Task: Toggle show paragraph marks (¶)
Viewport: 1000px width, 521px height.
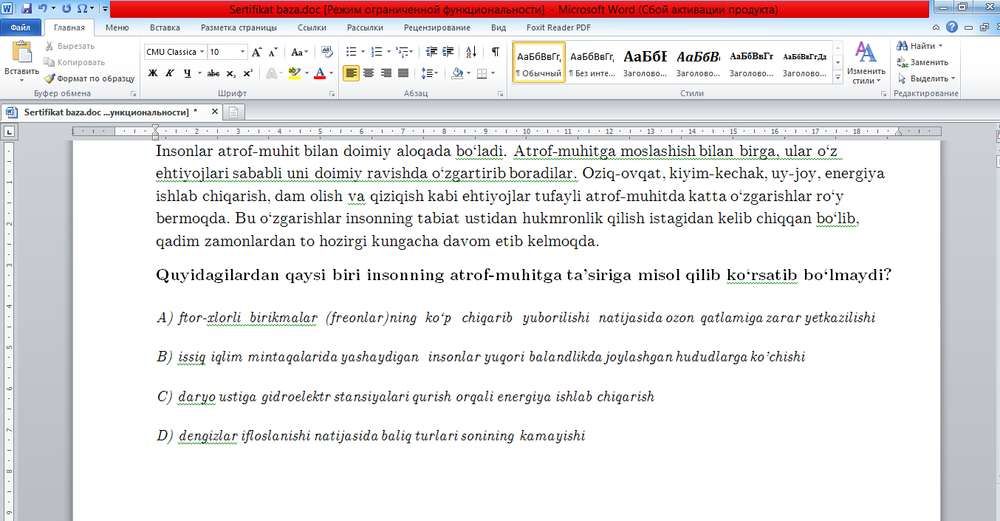Action: pyautogui.click(x=495, y=52)
